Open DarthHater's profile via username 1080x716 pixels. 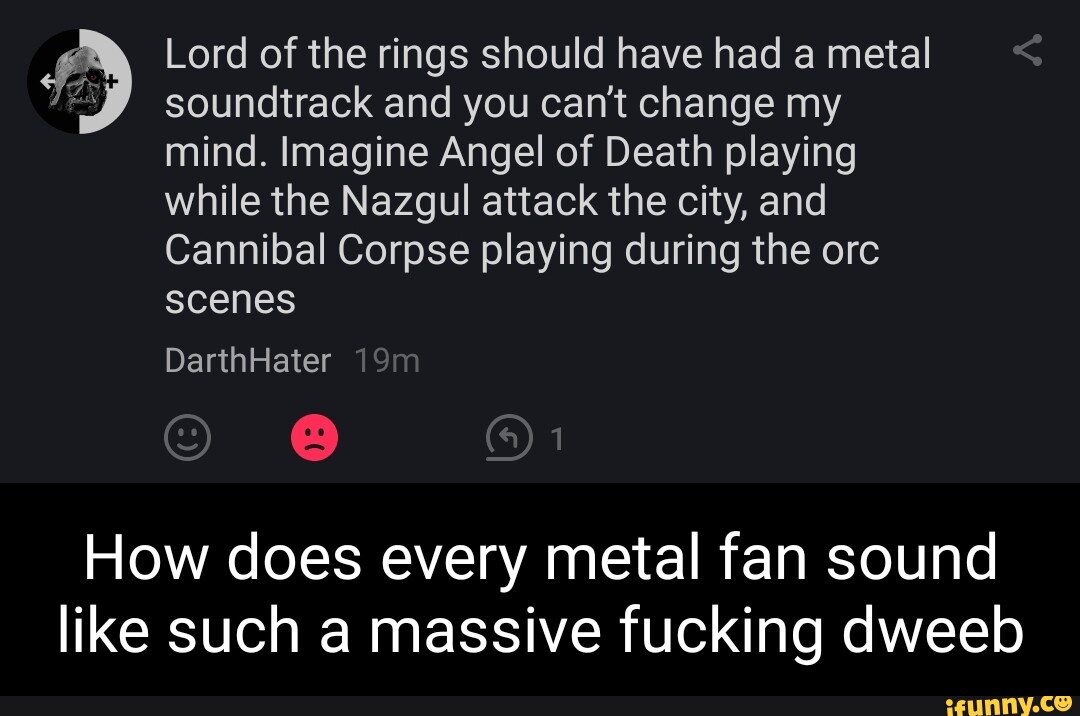click(x=247, y=360)
